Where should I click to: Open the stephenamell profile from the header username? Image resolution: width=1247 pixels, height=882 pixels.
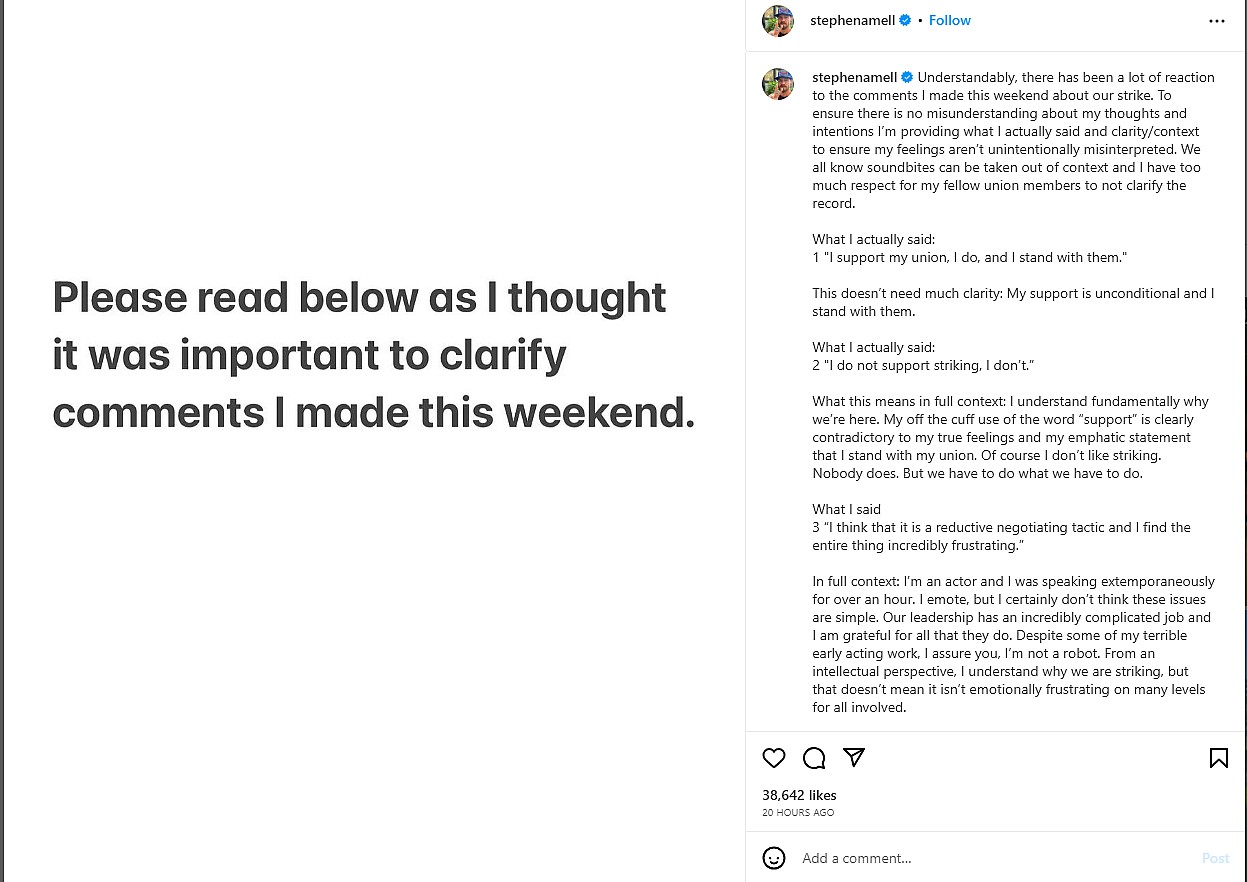[x=853, y=20]
